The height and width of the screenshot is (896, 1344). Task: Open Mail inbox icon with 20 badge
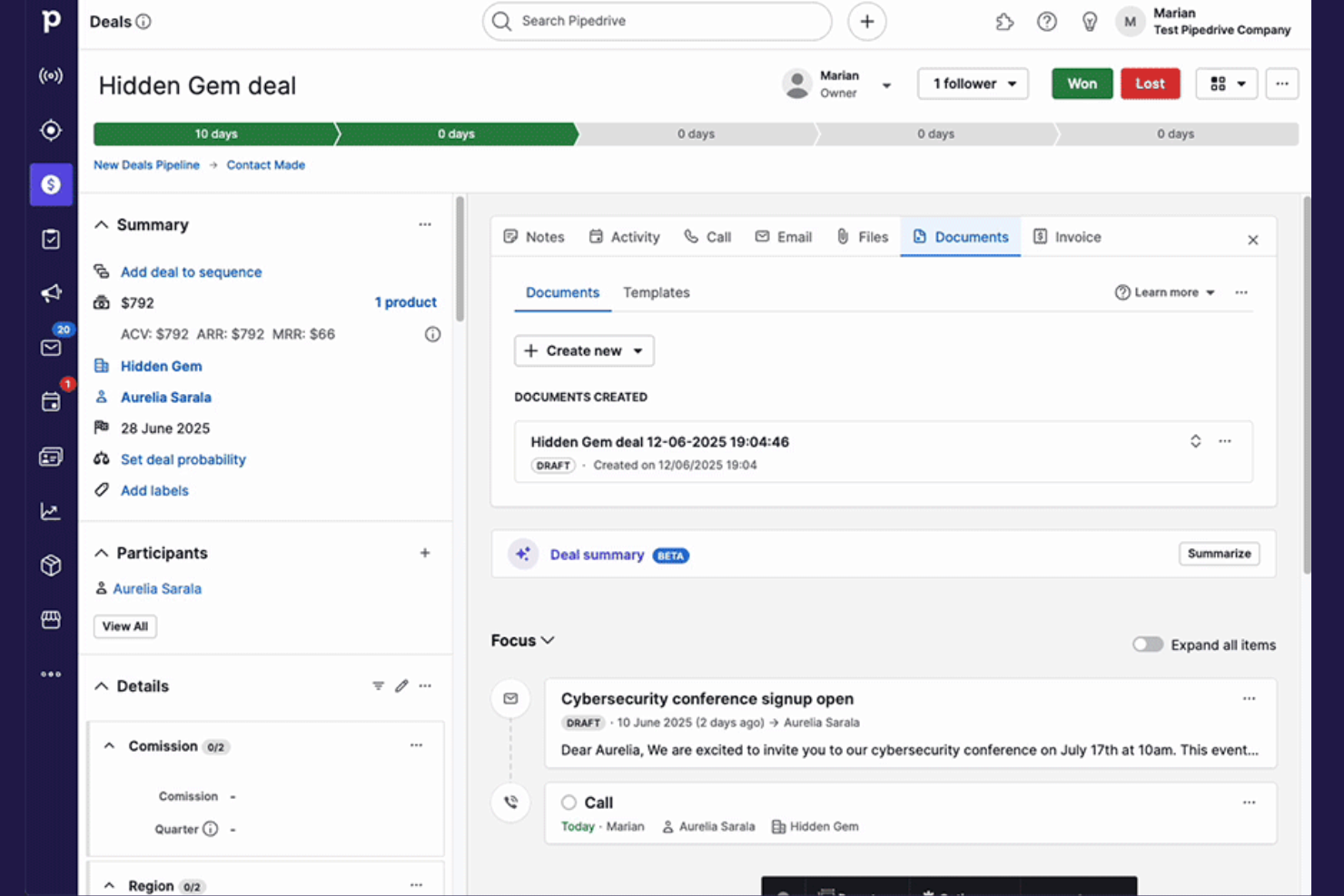[x=51, y=348]
